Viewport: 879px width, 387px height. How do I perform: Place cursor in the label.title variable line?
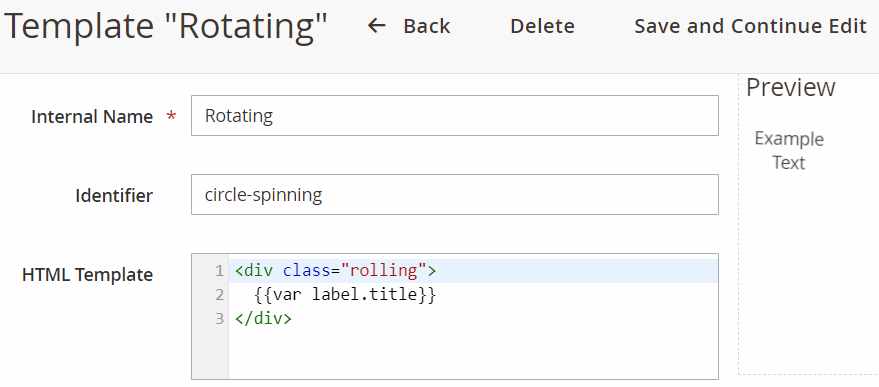pos(474,295)
